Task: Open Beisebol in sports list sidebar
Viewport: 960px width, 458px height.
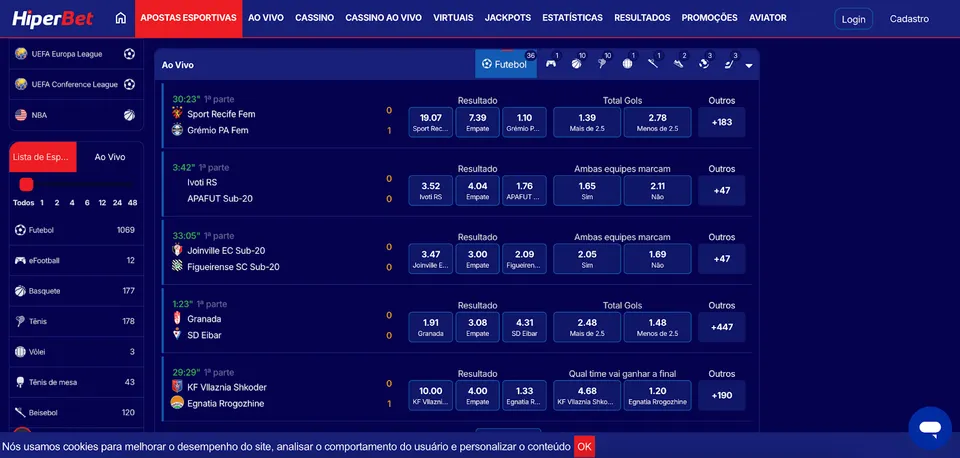Action: (76, 413)
